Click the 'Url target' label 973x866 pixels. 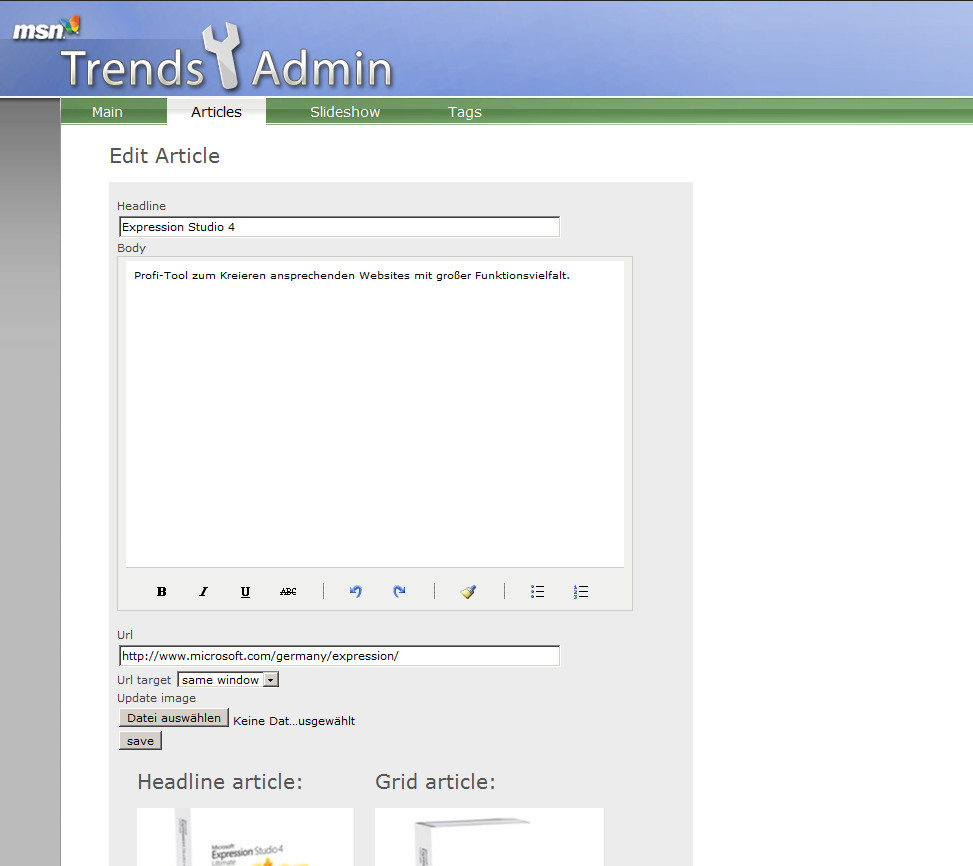tap(144, 680)
